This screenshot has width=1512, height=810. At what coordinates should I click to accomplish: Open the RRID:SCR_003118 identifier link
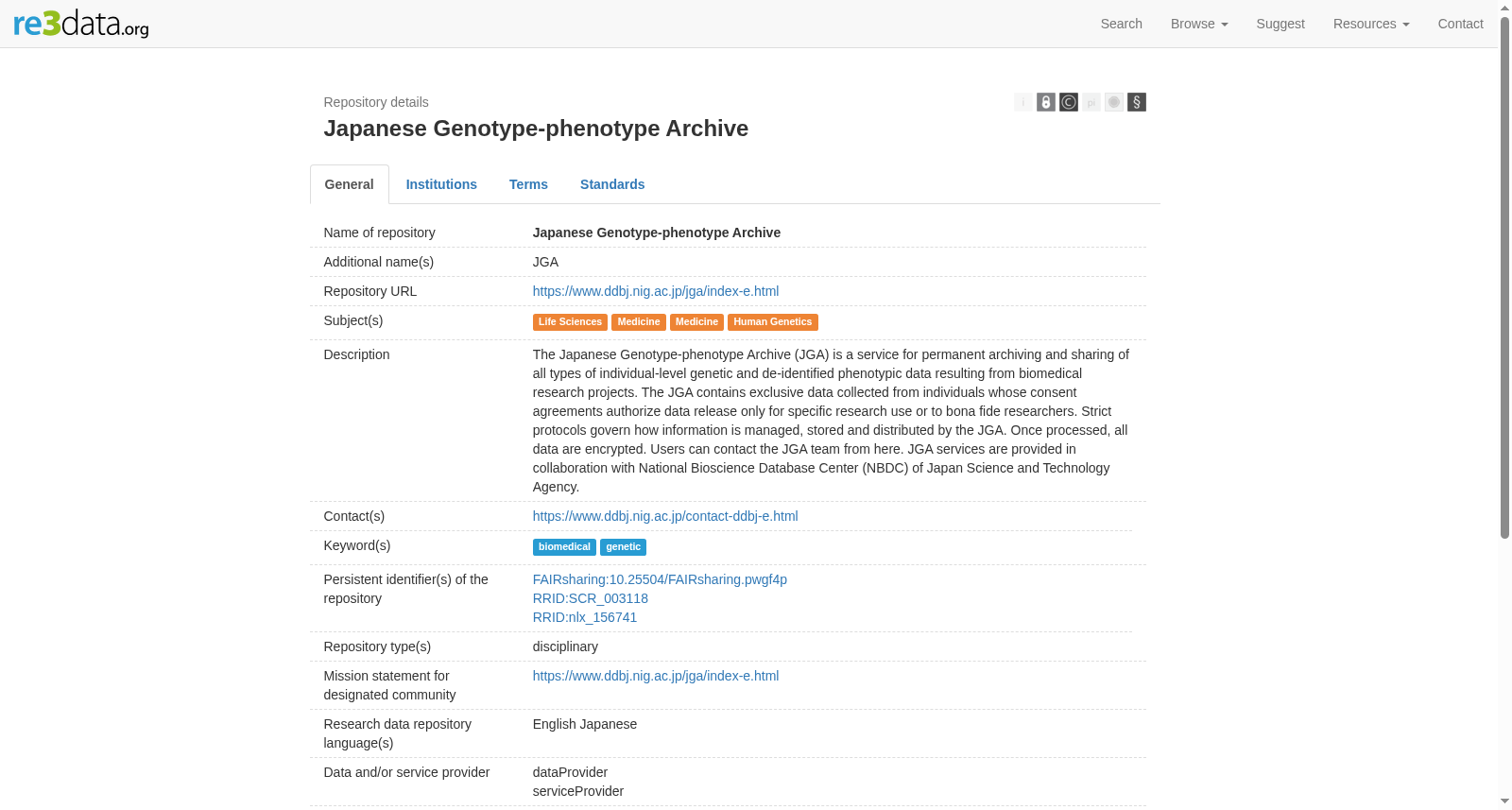tap(591, 598)
